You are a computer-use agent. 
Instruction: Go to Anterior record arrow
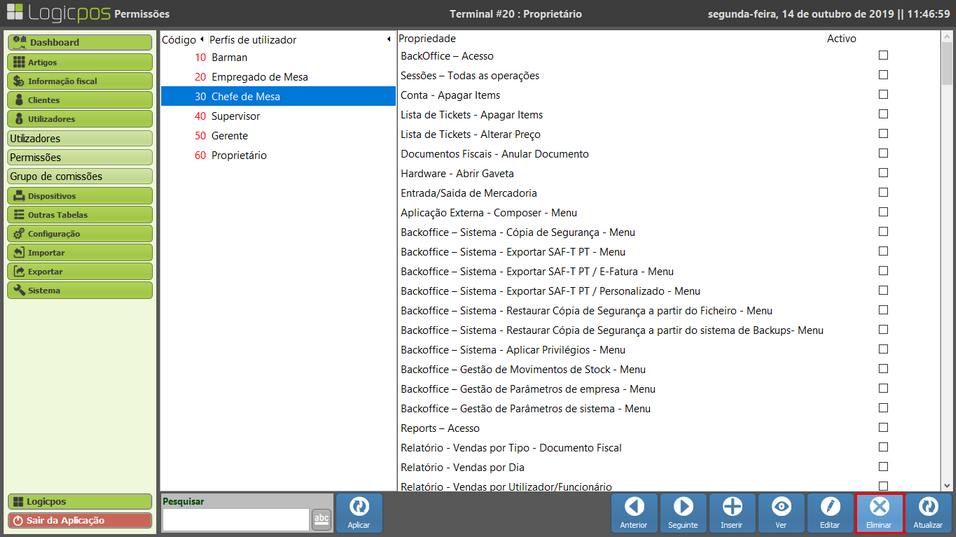coord(634,513)
